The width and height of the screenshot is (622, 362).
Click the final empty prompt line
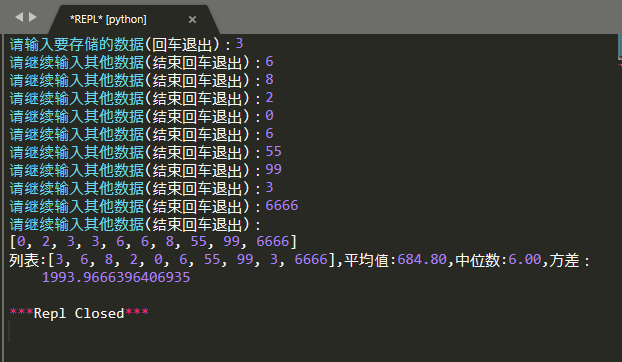click(135, 224)
